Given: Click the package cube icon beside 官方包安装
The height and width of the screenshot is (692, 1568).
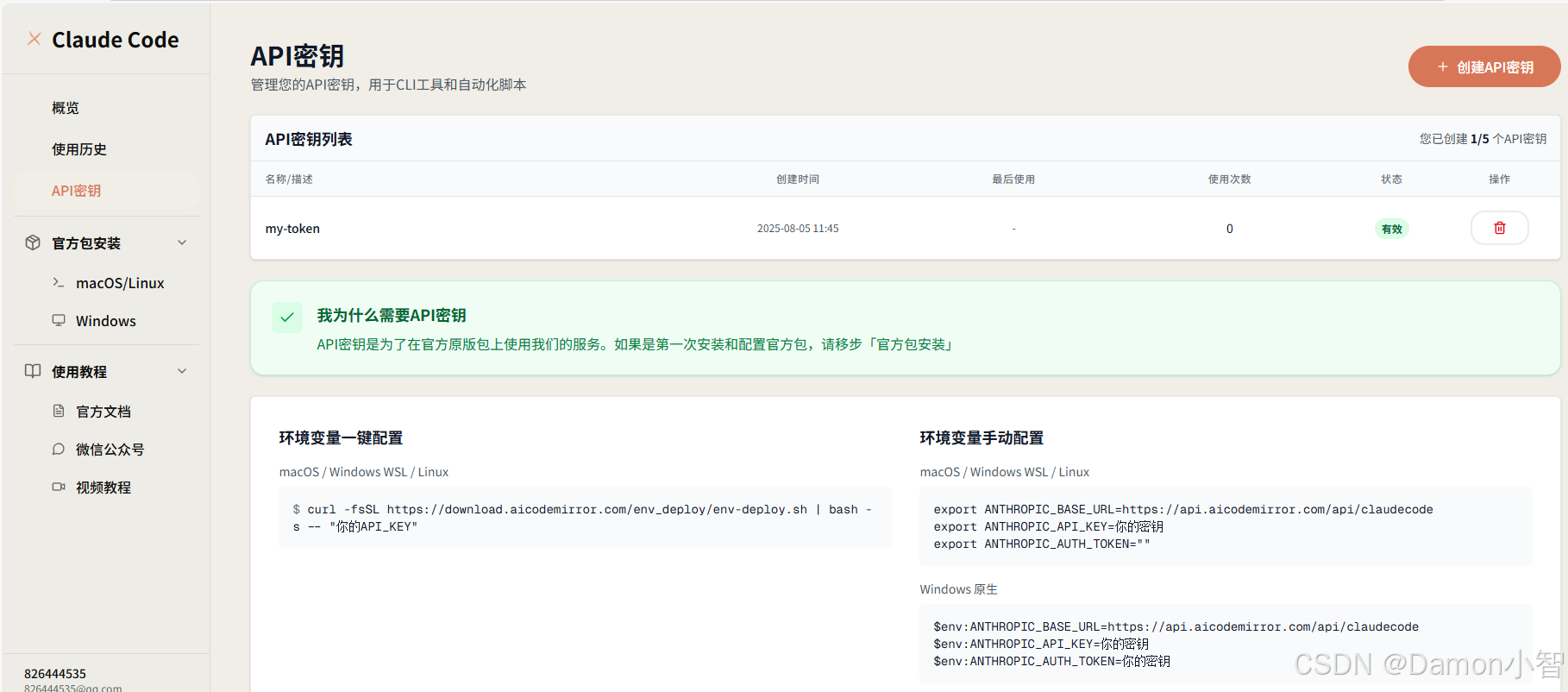Looking at the screenshot, I should coord(33,242).
